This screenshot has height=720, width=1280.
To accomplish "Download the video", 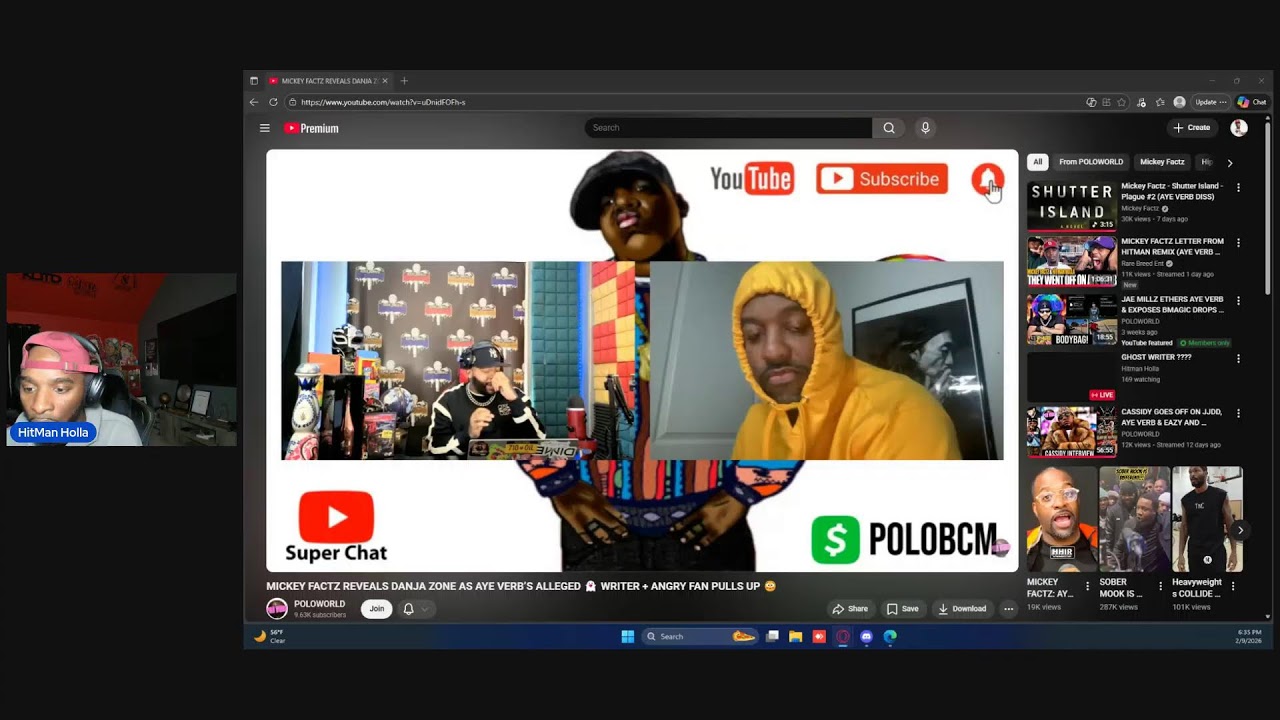I will (x=962, y=608).
